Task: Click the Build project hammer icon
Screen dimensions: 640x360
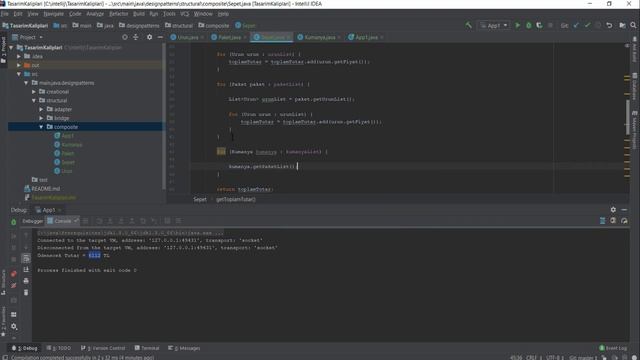Action: (469, 25)
